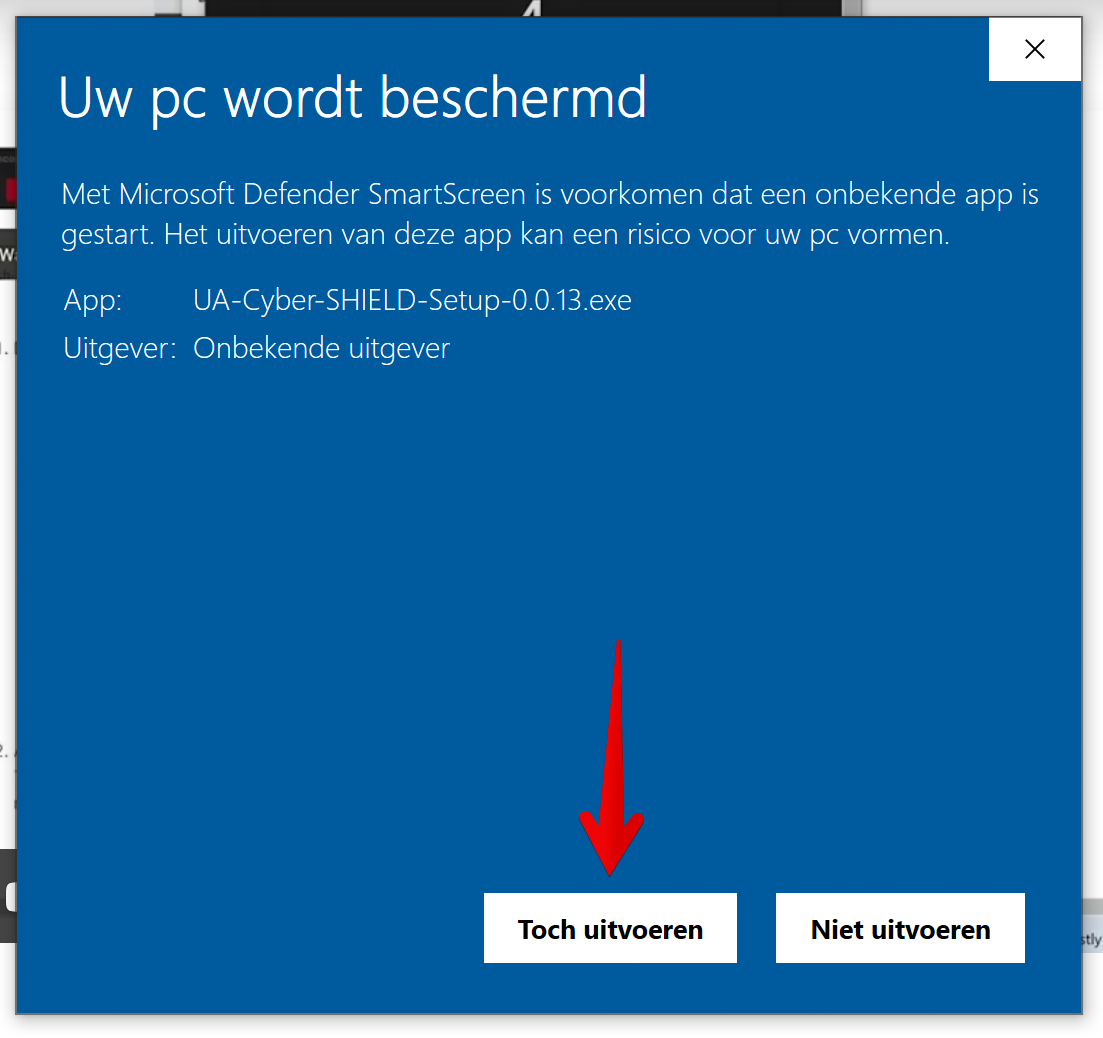Click the 'Uitgever:' label
The image size is (1103, 1038).
120,348
